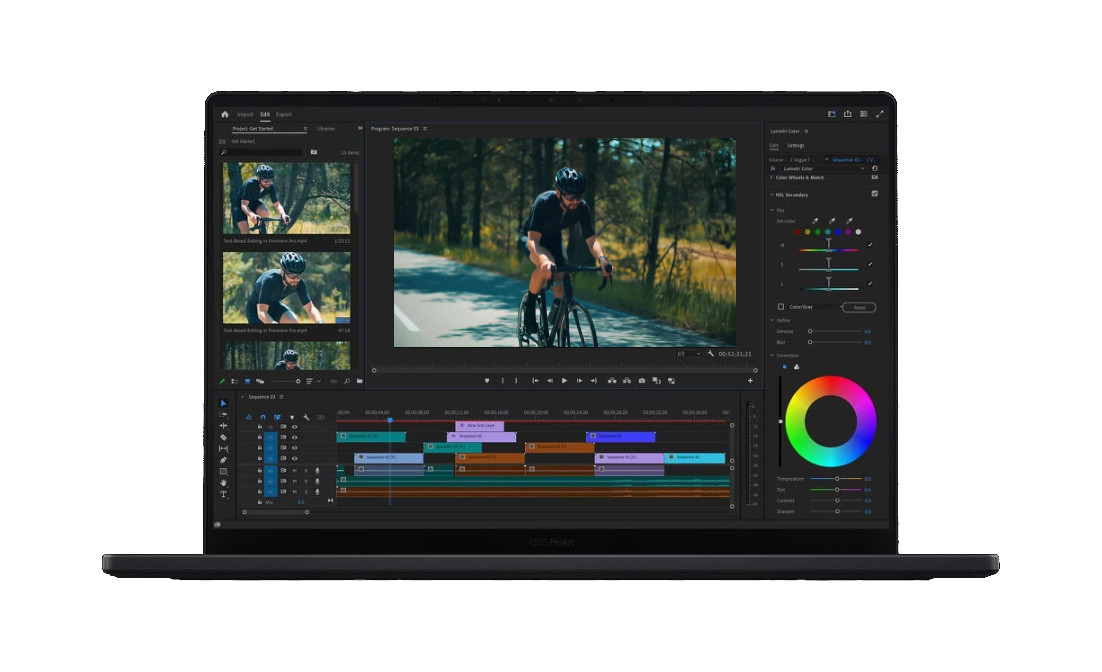Collapse the Refine section
Viewport: 1102px width, 672px height.
pos(772,320)
